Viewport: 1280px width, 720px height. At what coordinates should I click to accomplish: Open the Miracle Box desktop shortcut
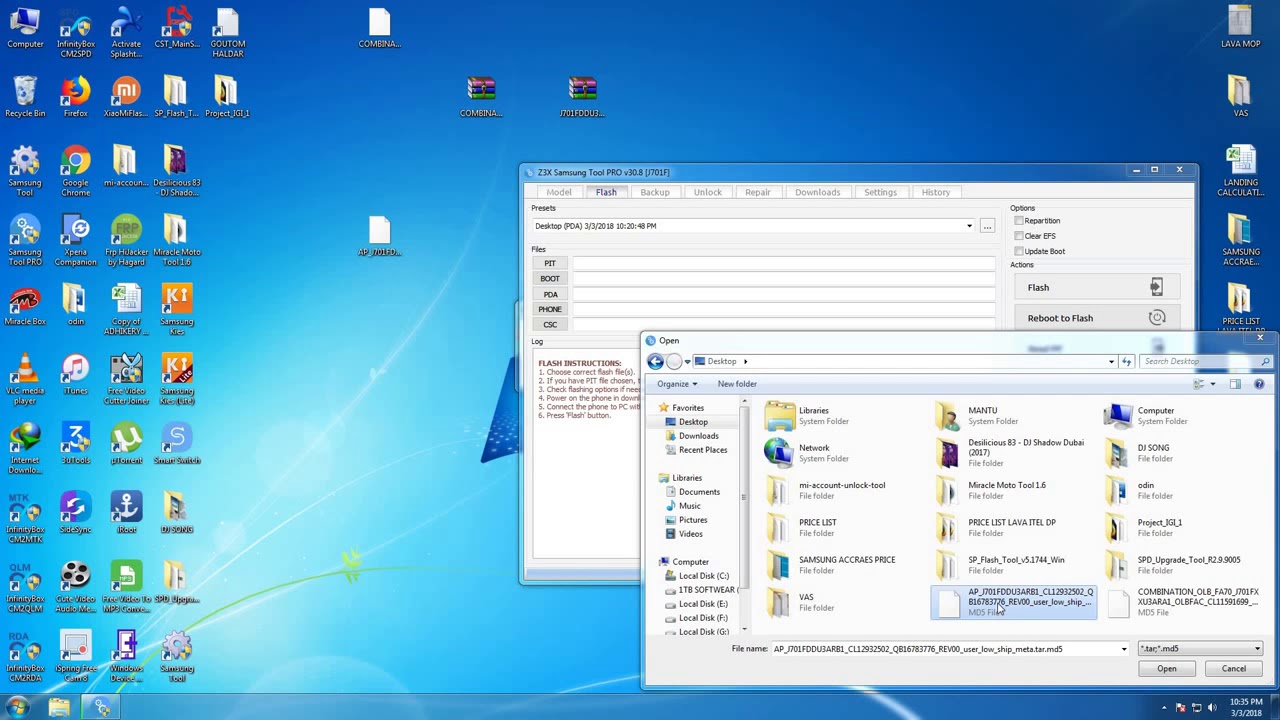25,305
